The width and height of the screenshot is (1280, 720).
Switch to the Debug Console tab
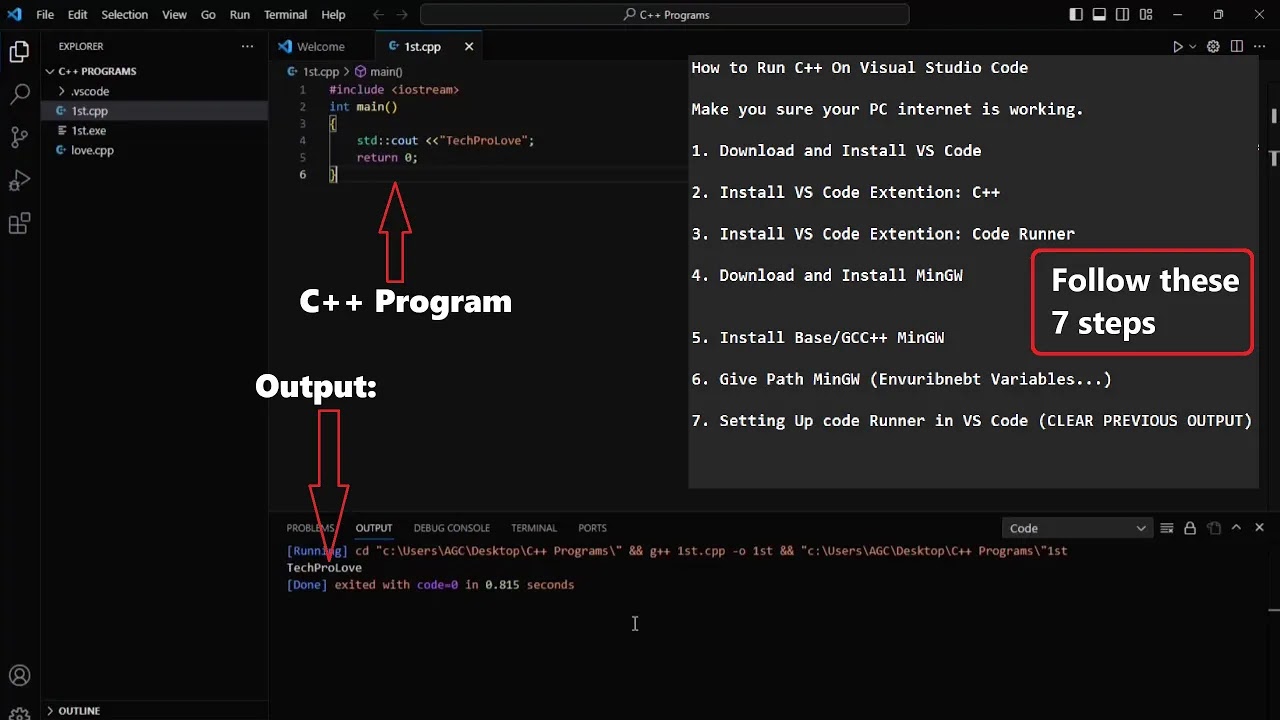point(452,528)
